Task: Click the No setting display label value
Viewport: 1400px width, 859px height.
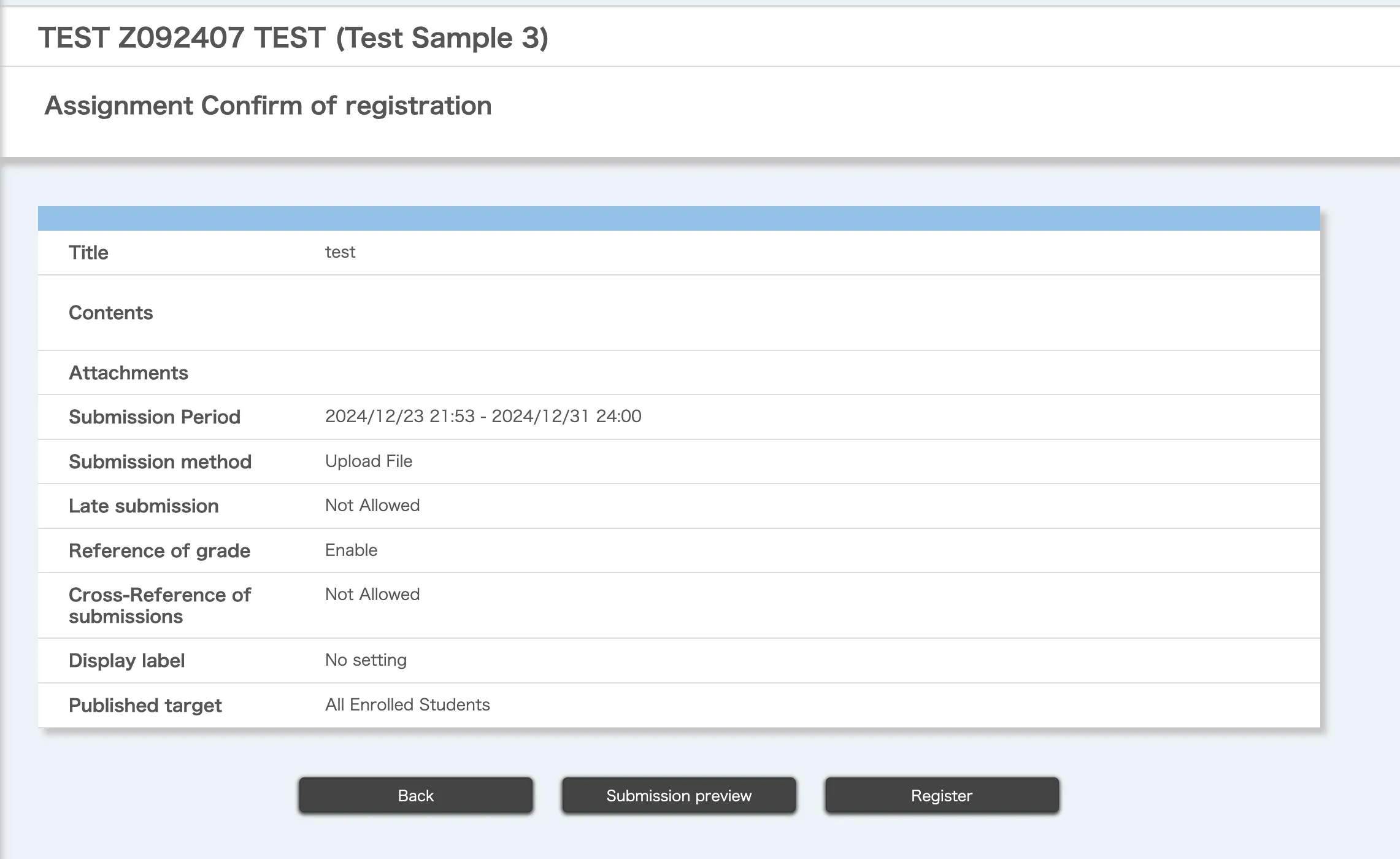Action: pos(366,660)
